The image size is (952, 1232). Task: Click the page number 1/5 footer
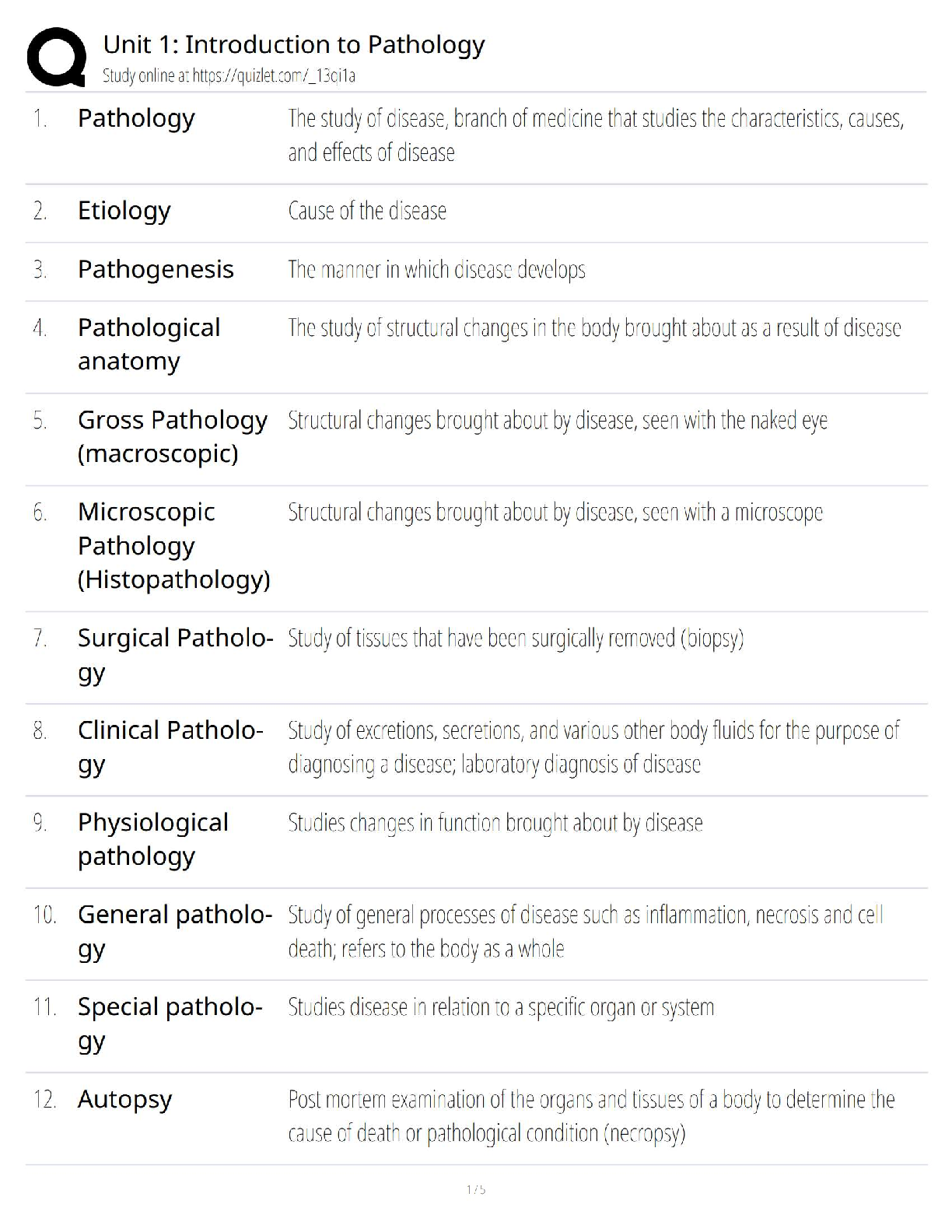[476, 1189]
